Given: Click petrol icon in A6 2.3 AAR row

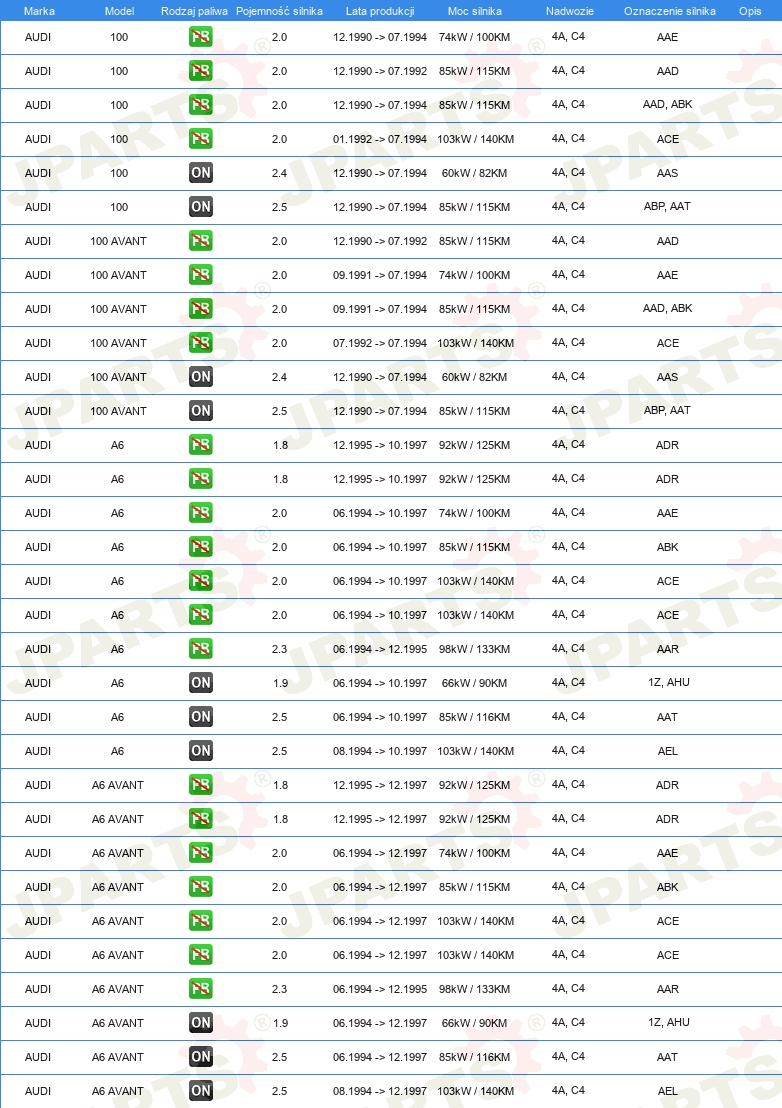Looking at the screenshot, I should (201, 649).
